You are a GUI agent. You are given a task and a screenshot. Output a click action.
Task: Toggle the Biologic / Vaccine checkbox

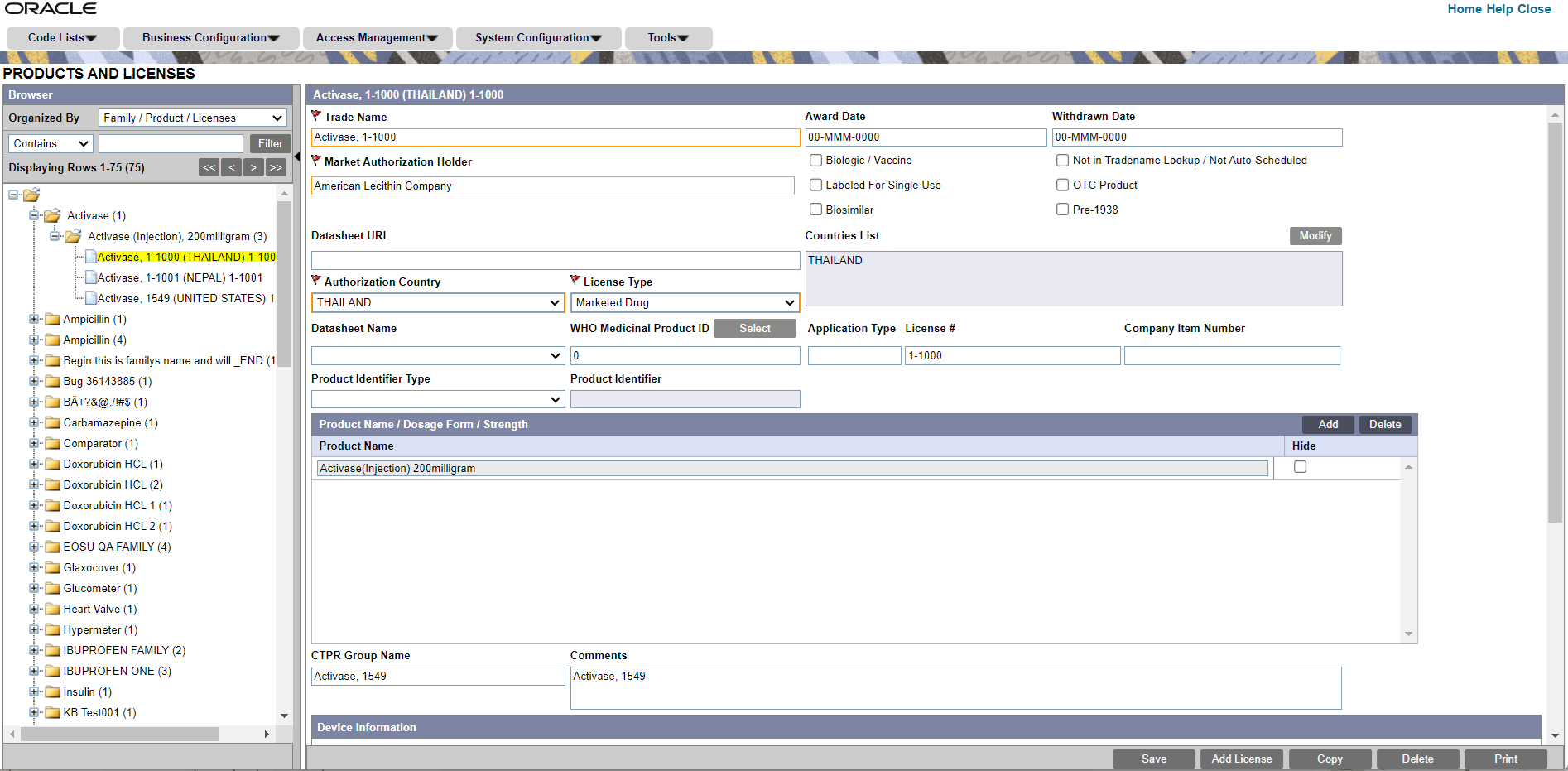(816, 160)
